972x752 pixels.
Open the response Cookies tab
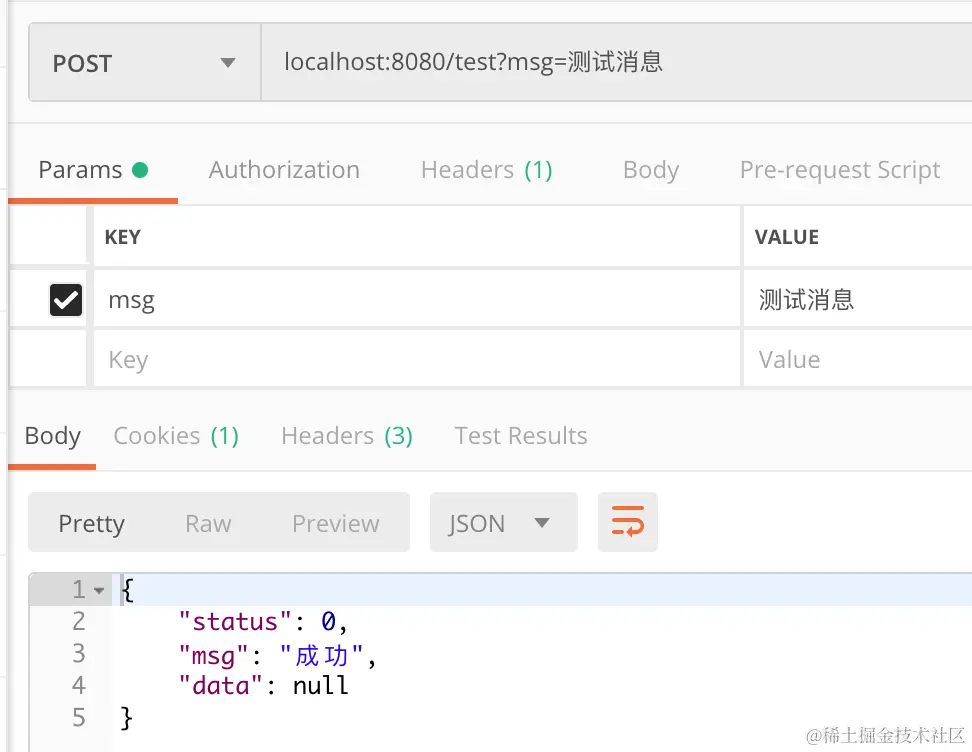176,436
